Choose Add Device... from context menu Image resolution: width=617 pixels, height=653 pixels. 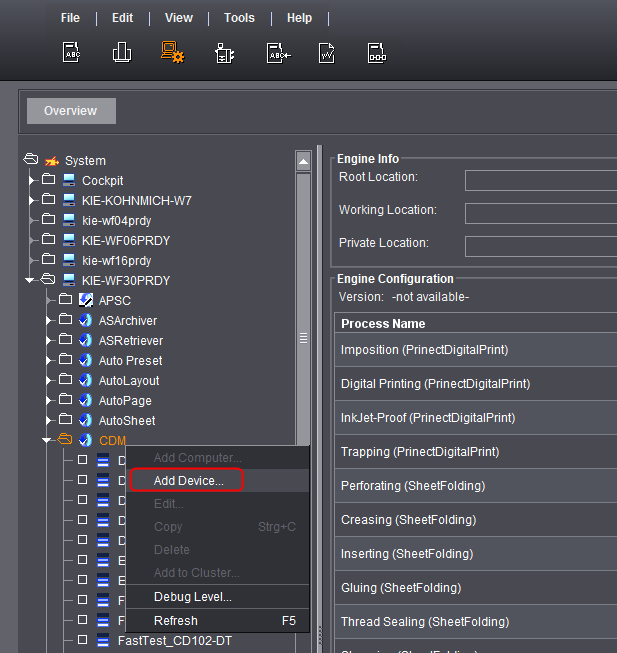188,481
